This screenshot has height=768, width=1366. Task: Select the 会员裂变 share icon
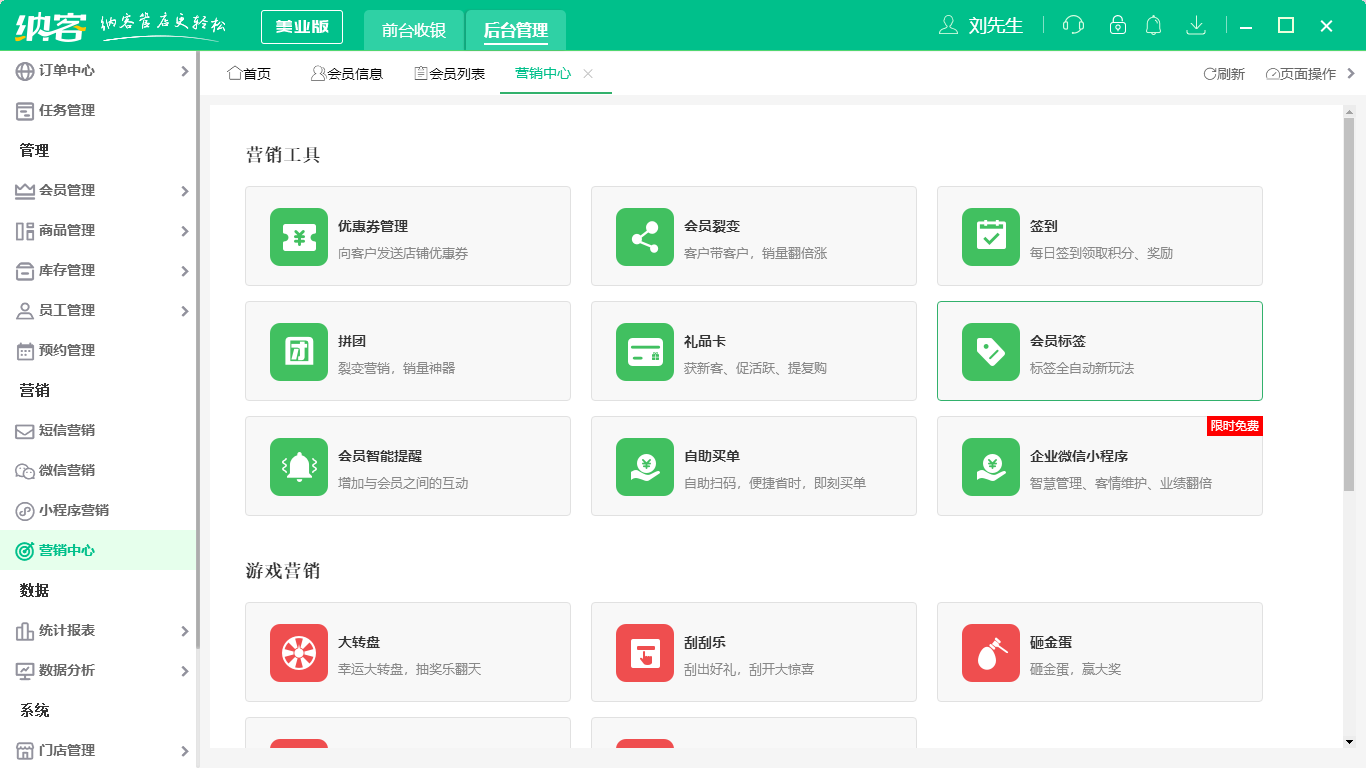644,236
